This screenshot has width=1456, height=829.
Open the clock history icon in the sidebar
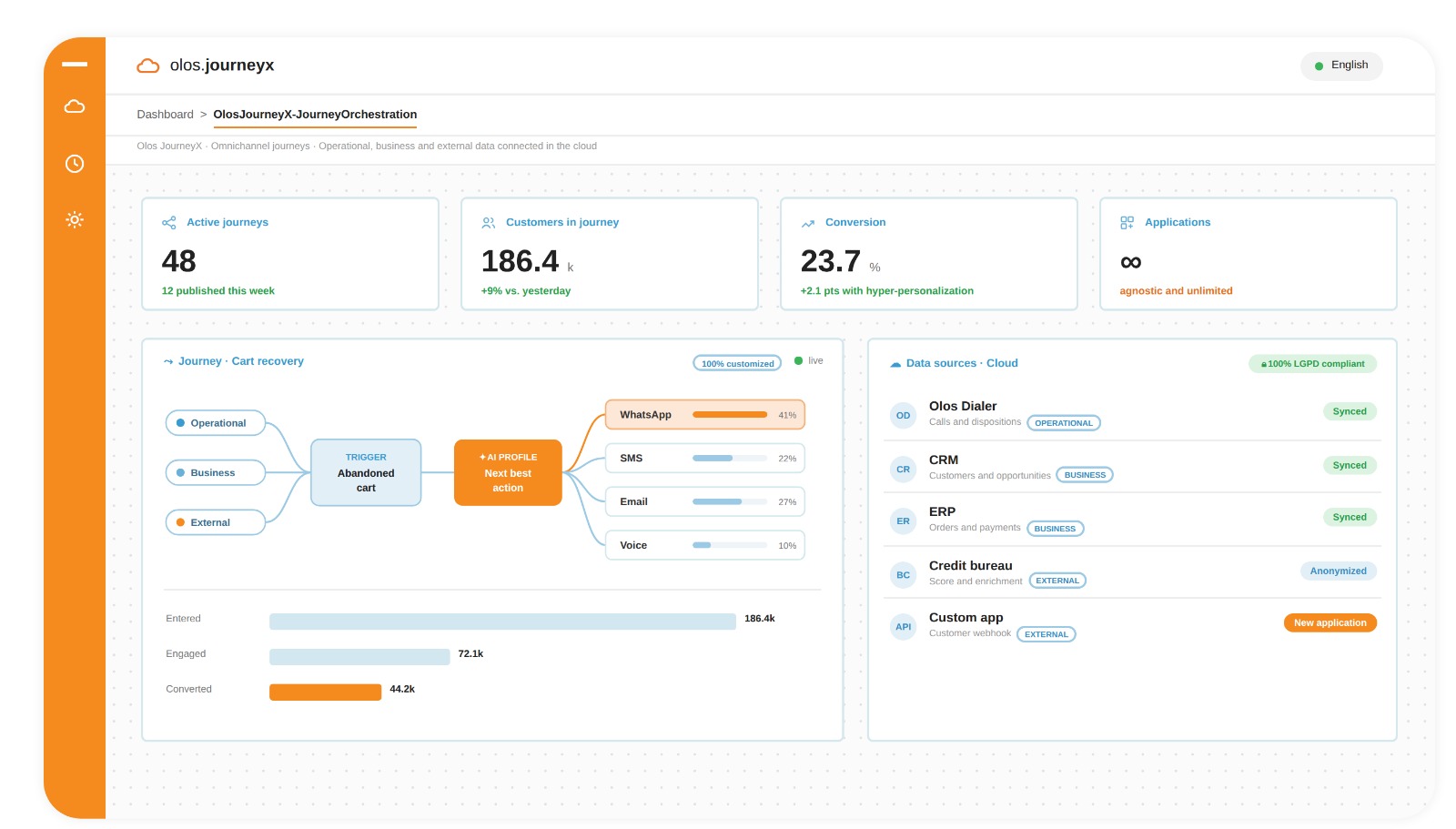pos(75,164)
